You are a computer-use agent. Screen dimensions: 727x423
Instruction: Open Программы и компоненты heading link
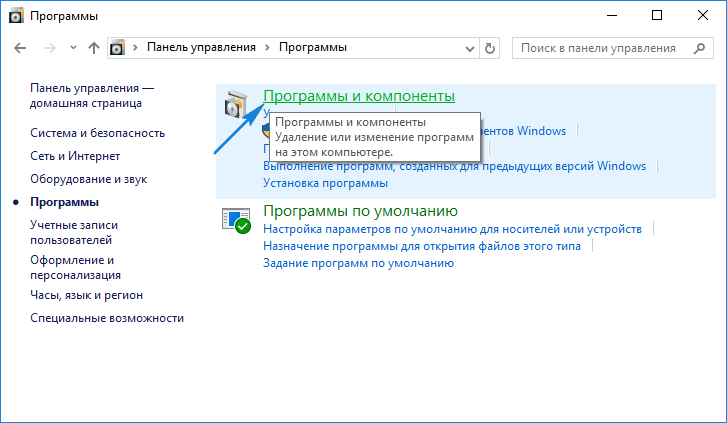pyautogui.click(x=359, y=96)
